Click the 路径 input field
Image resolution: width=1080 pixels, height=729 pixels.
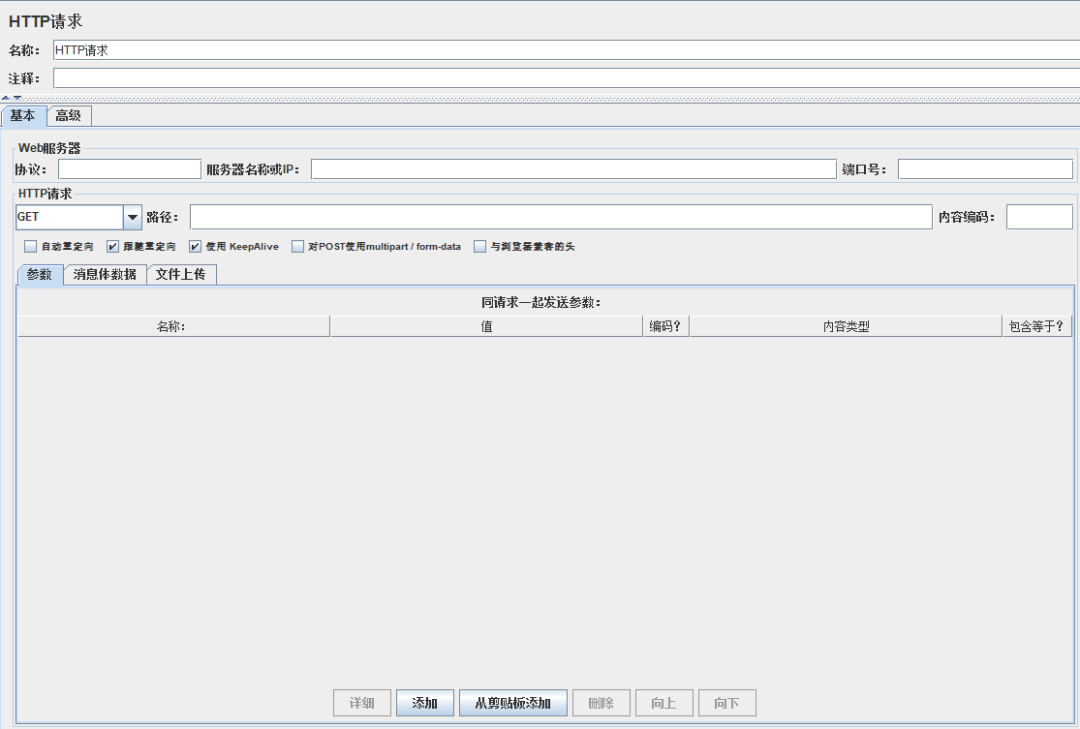[560, 216]
